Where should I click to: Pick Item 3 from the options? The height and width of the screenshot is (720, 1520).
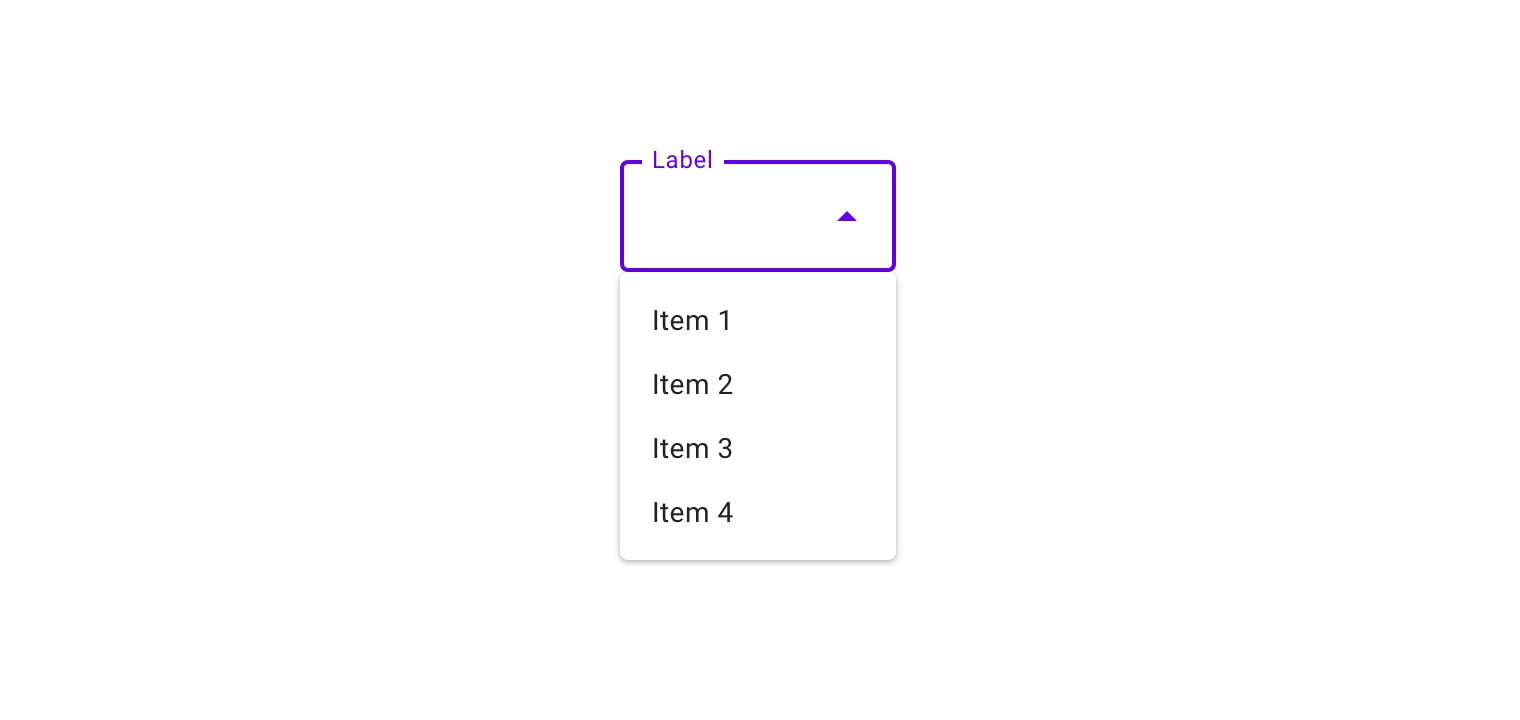tap(692, 449)
